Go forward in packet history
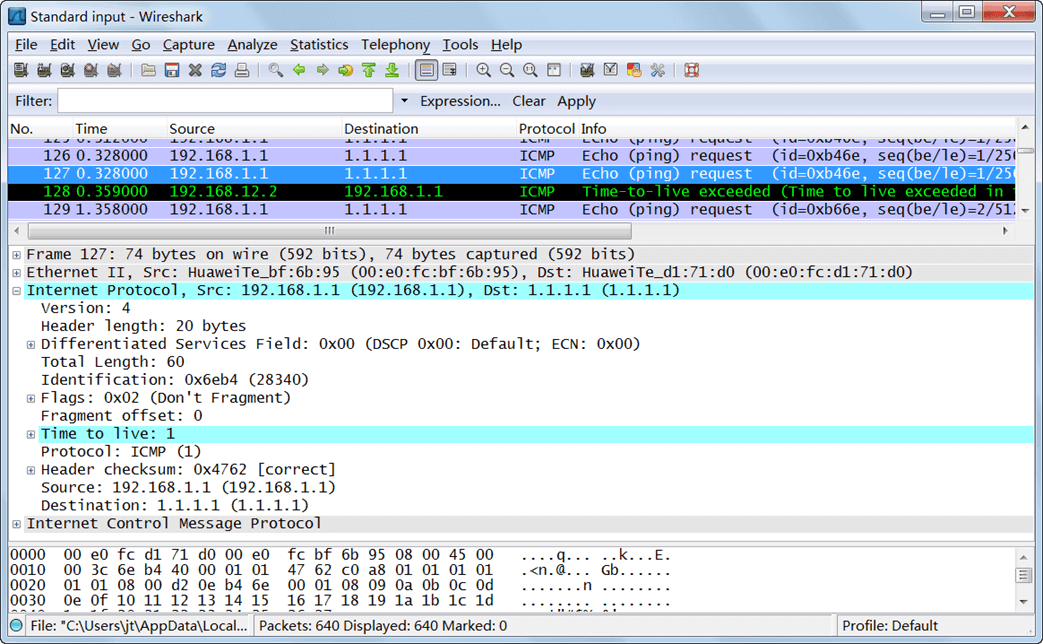1043x644 pixels. click(x=322, y=70)
